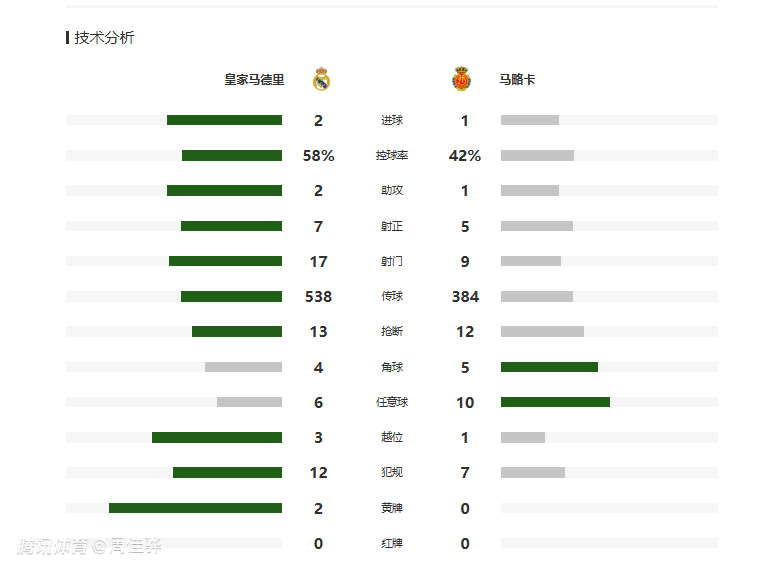The height and width of the screenshot is (570, 778).
Task: Click the 腾讯体育 watermark text
Action: point(52,546)
